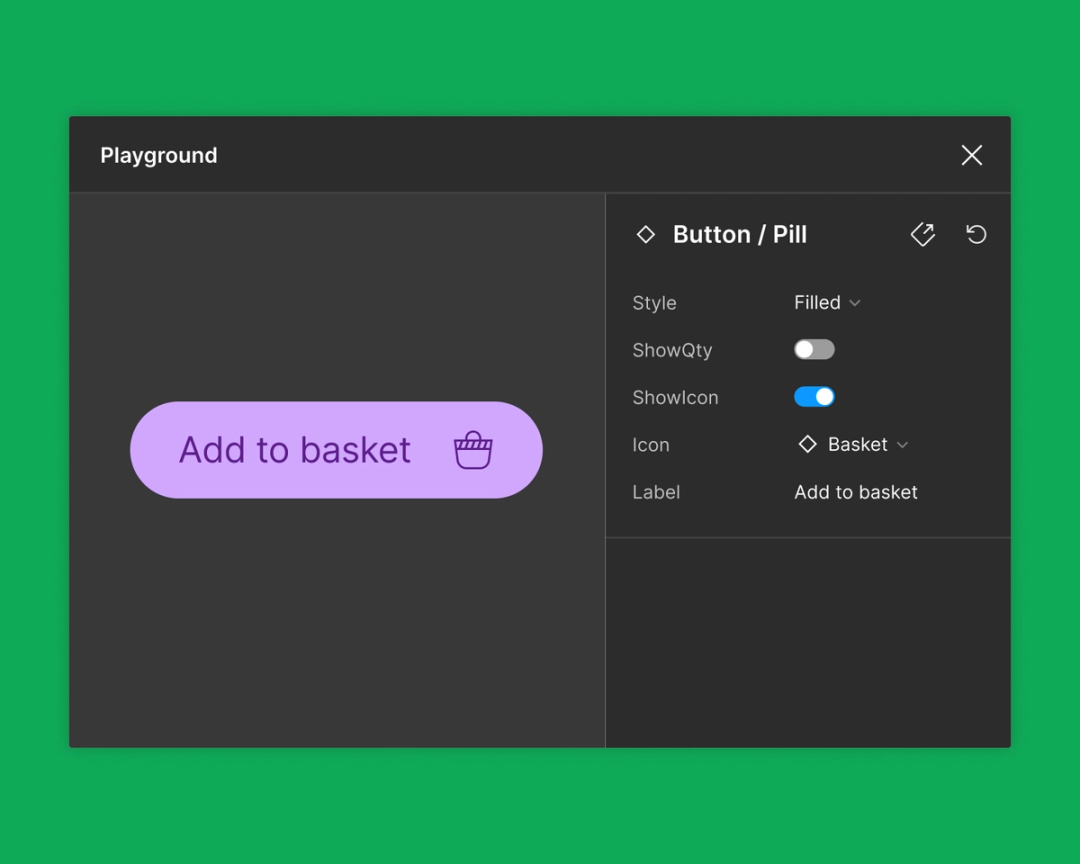Click the component diamond next to Button / Pill
This screenshot has height=864, width=1080.
point(645,234)
